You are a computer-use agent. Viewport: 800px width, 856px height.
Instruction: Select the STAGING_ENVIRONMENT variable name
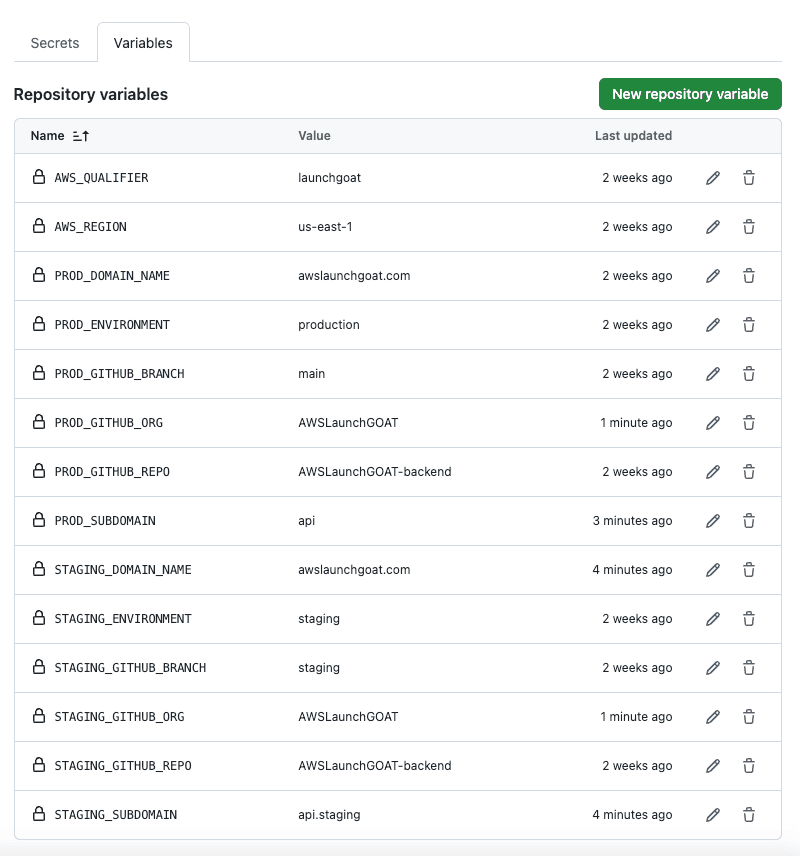[x=123, y=619]
